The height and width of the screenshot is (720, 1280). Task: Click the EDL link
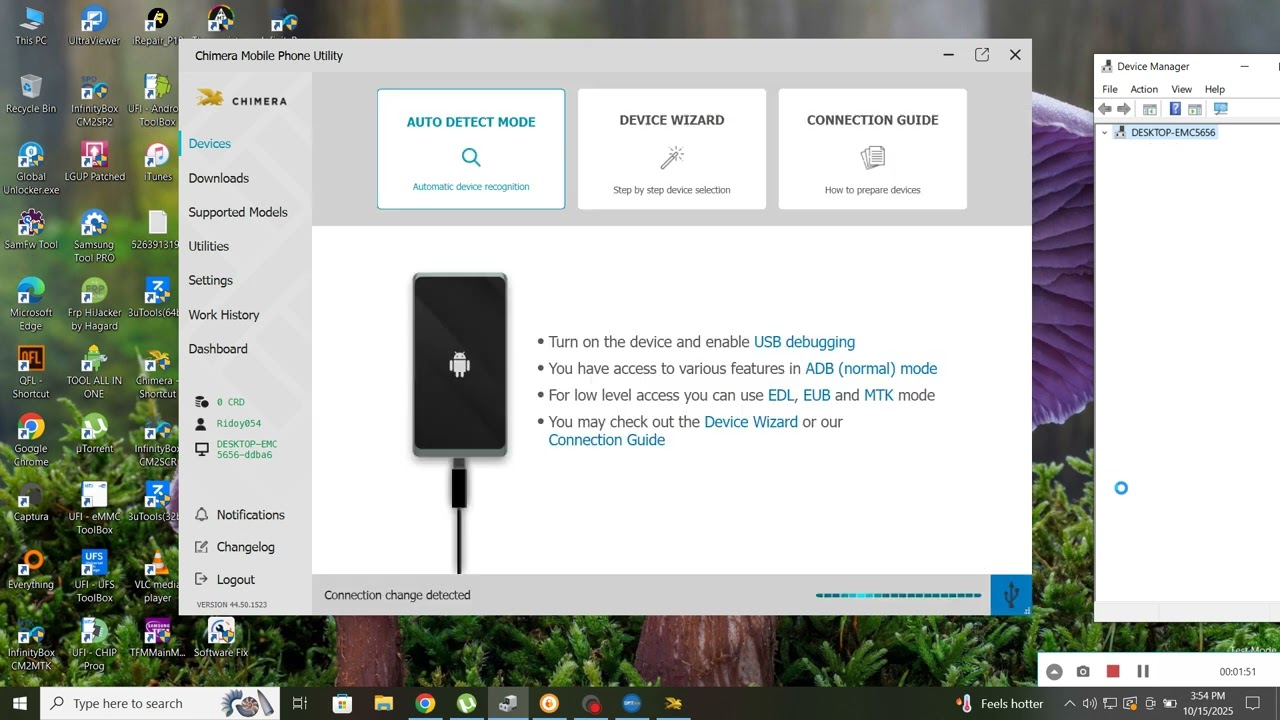[781, 395]
